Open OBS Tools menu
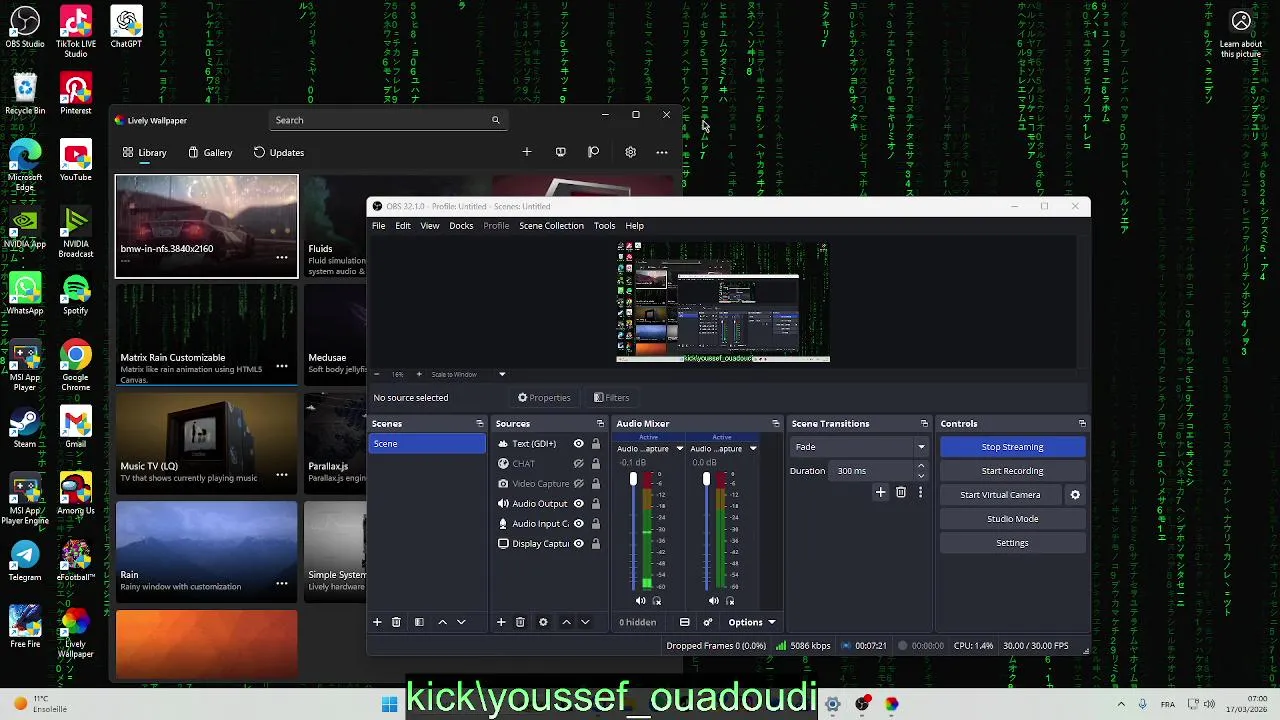1280x720 pixels. pyautogui.click(x=604, y=226)
